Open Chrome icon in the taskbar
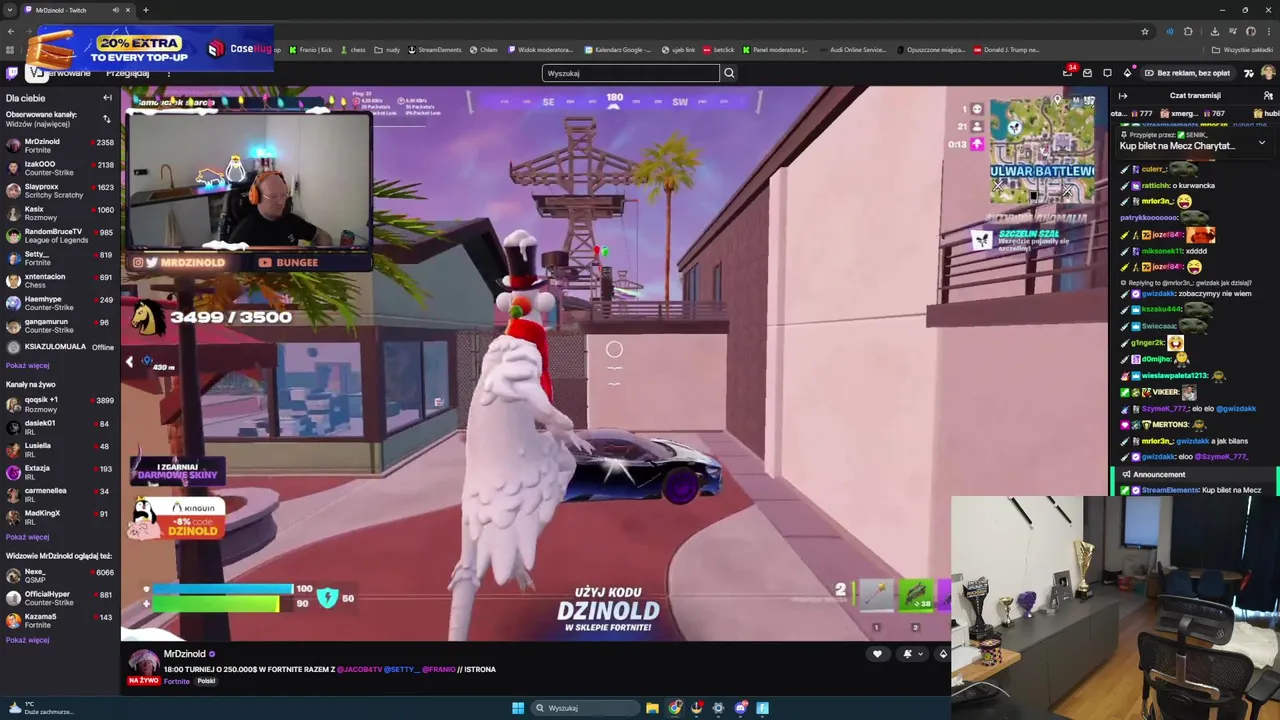Image resolution: width=1280 pixels, height=720 pixels. pyautogui.click(x=675, y=708)
